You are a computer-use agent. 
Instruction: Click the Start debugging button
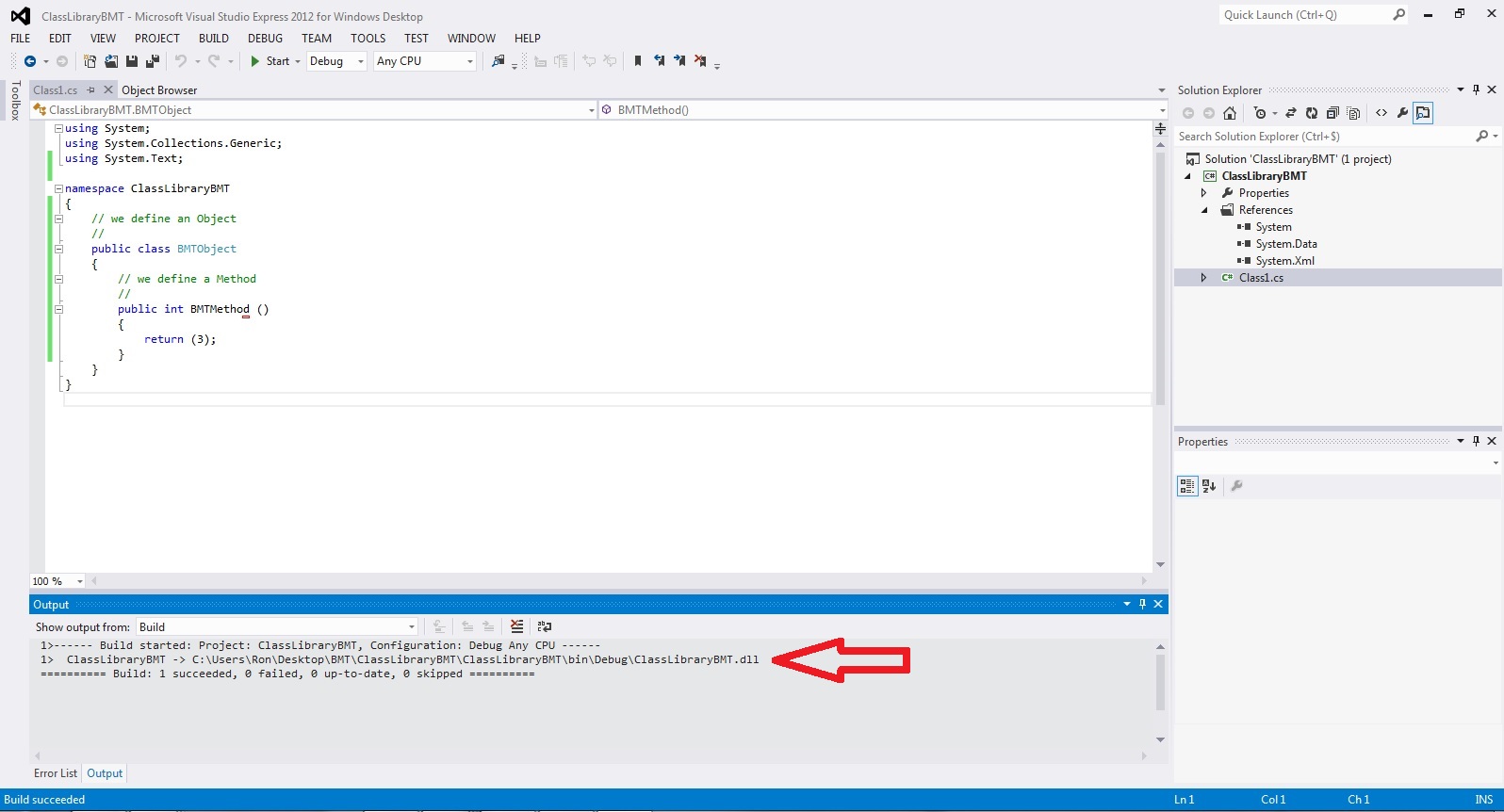270,61
